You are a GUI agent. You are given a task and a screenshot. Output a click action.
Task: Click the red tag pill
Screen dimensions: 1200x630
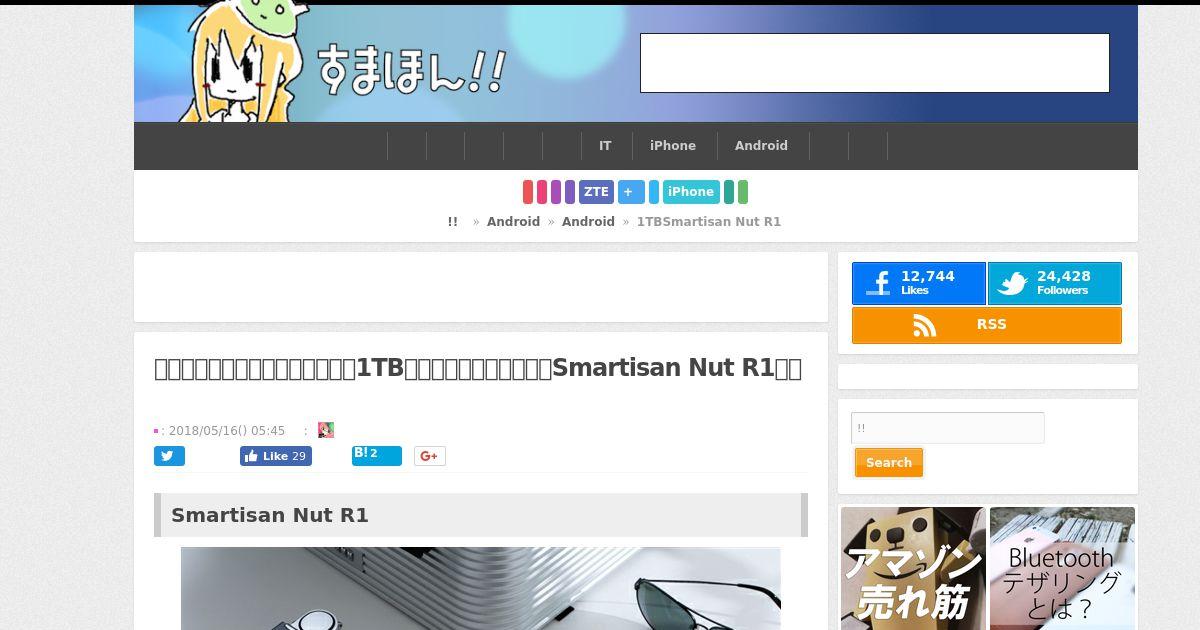point(528,192)
